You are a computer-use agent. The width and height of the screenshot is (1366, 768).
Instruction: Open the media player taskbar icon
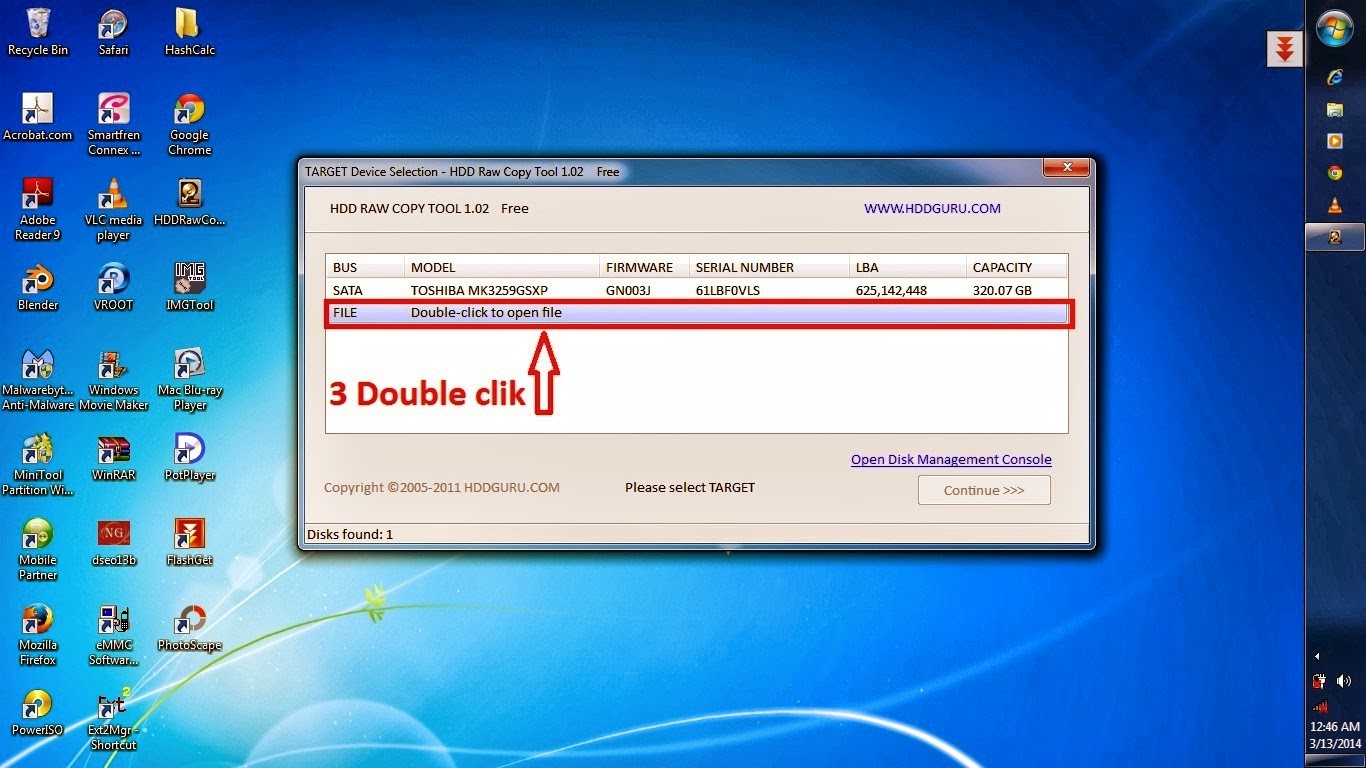[1335, 141]
